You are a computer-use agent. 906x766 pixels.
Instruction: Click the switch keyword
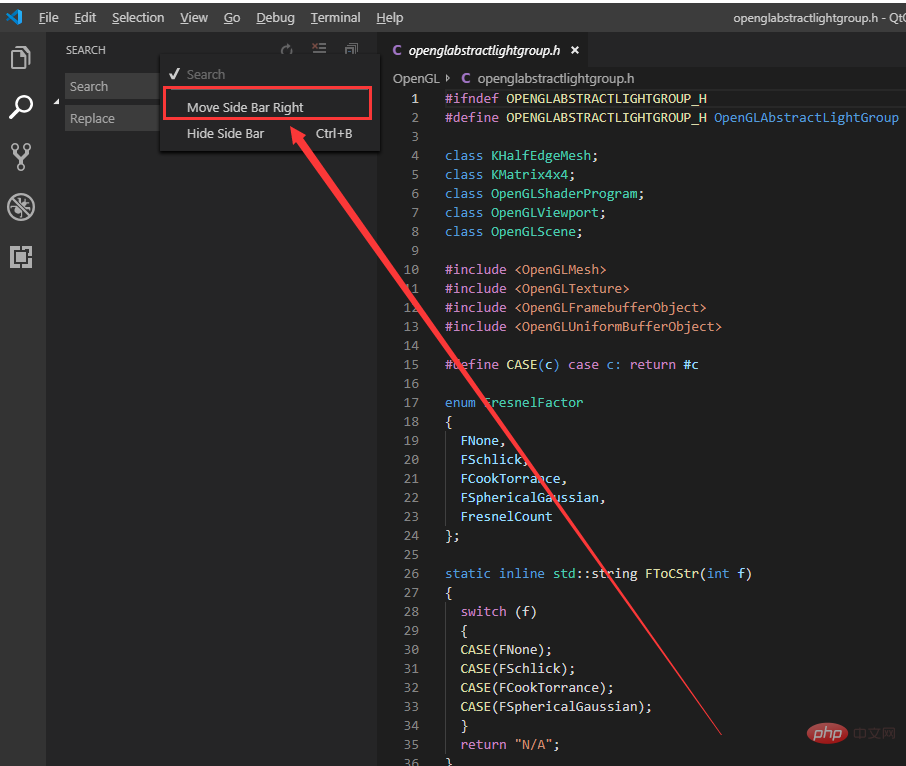pyautogui.click(x=484, y=612)
